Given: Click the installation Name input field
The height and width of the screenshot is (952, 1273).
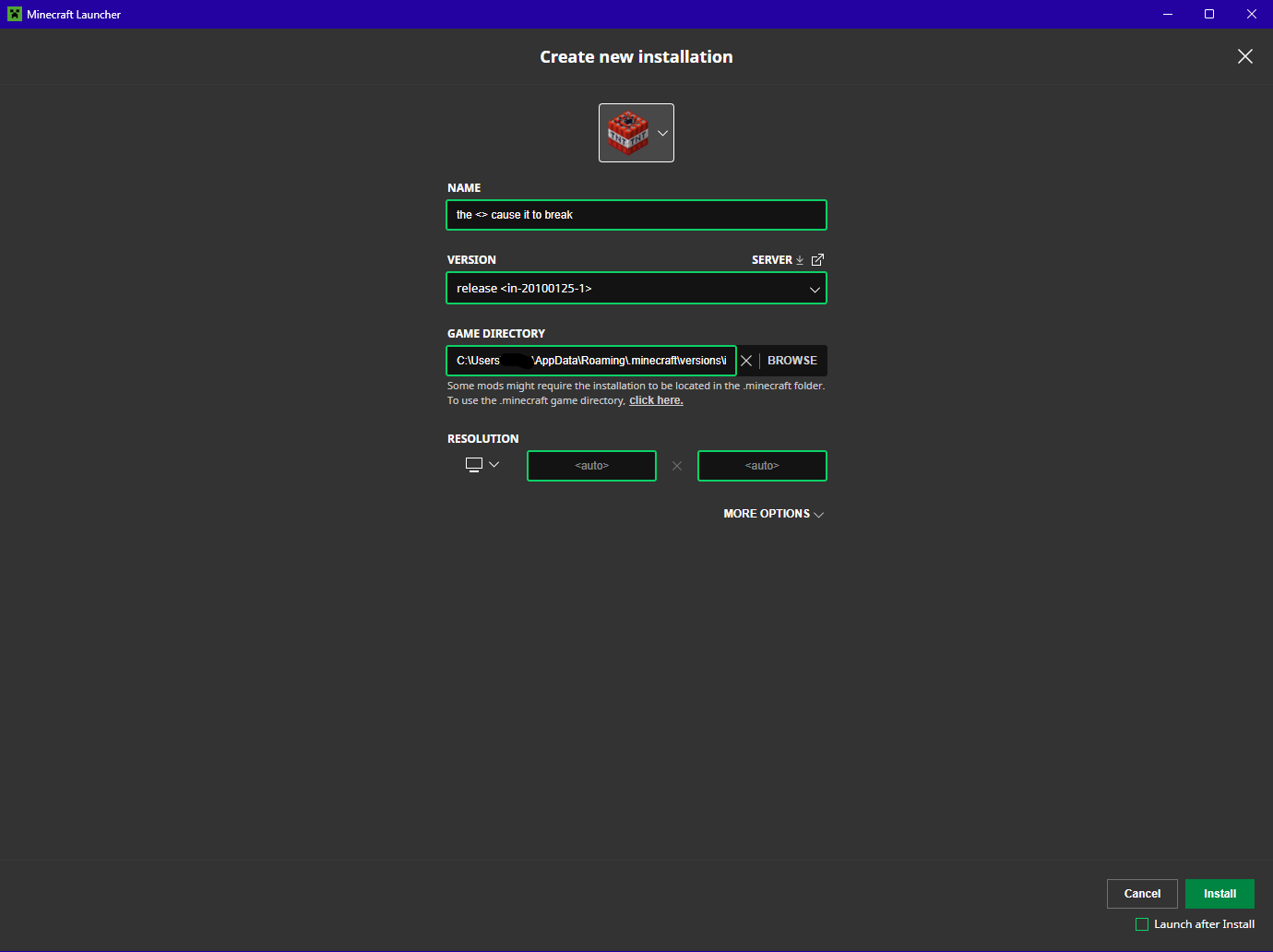Looking at the screenshot, I should pyautogui.click(x=636, y=215).
